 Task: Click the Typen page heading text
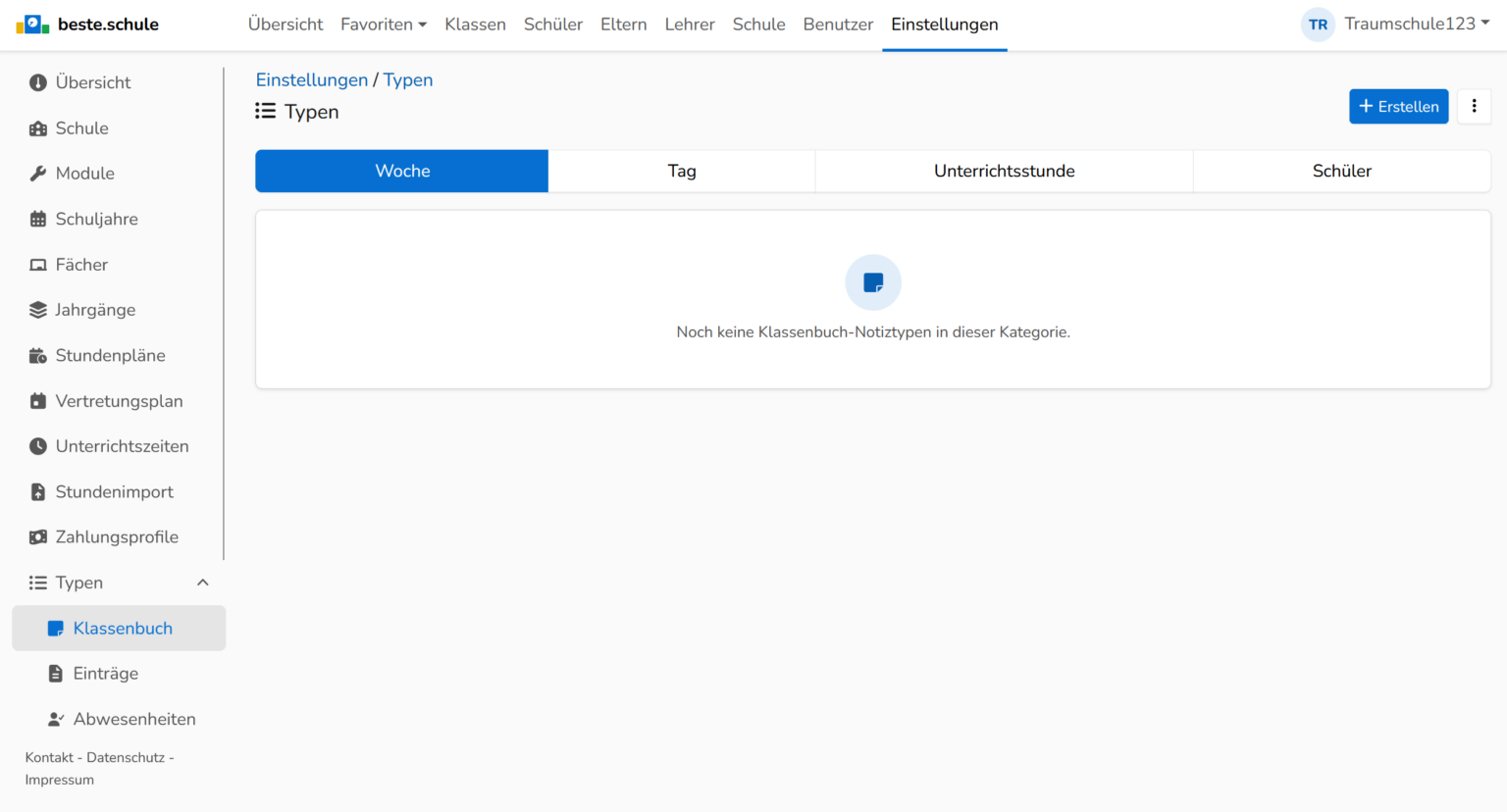click(312, 112)
